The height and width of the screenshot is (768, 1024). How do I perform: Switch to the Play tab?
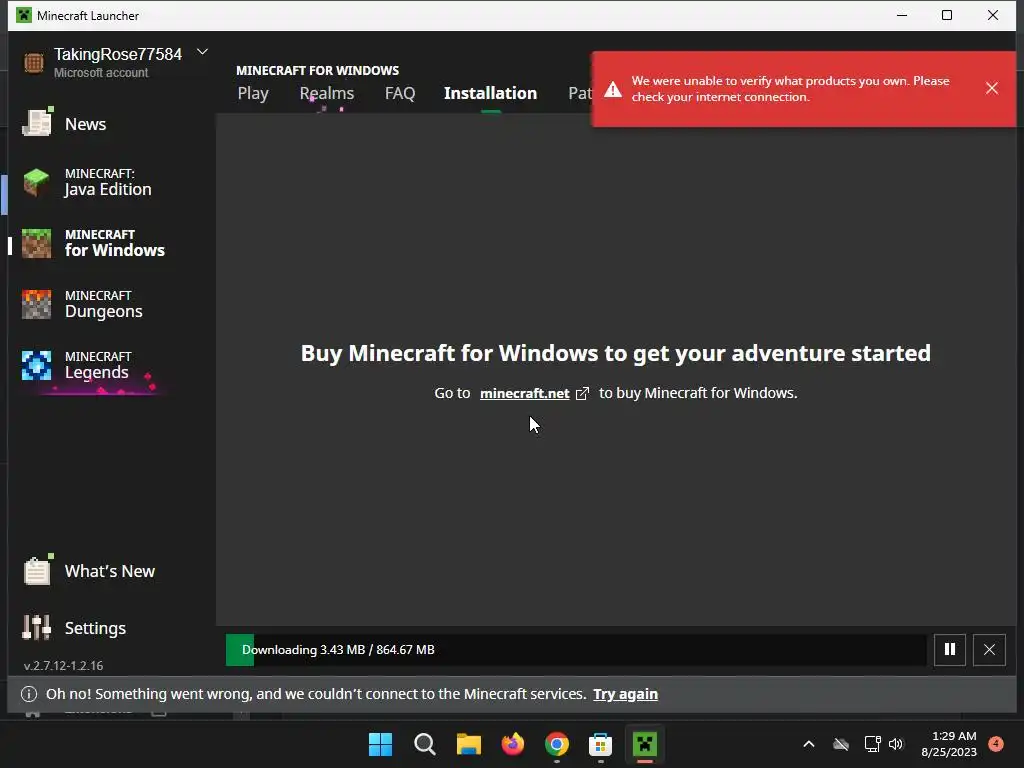253,93
